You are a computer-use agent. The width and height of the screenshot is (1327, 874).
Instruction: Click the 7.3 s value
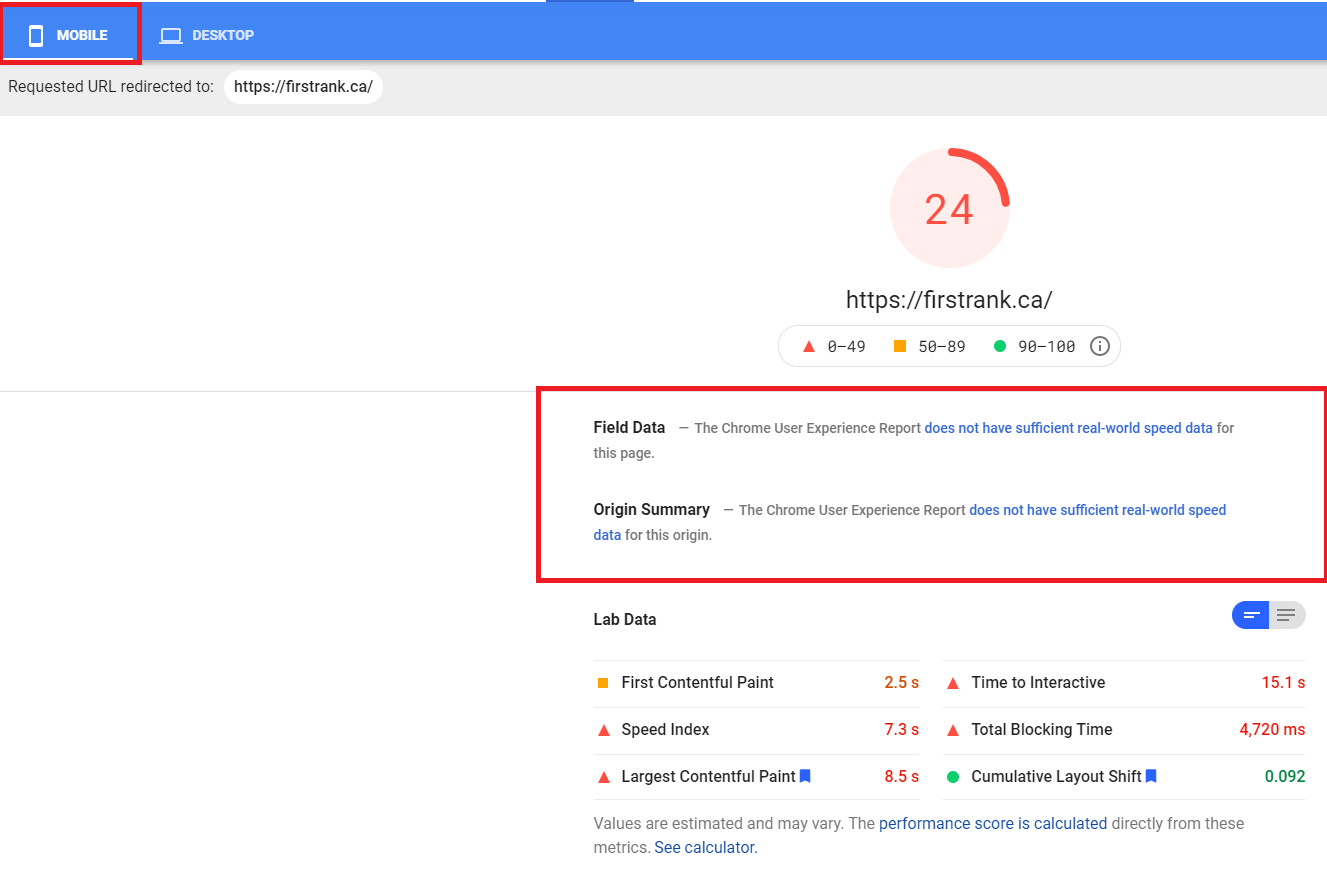[901, 730]
